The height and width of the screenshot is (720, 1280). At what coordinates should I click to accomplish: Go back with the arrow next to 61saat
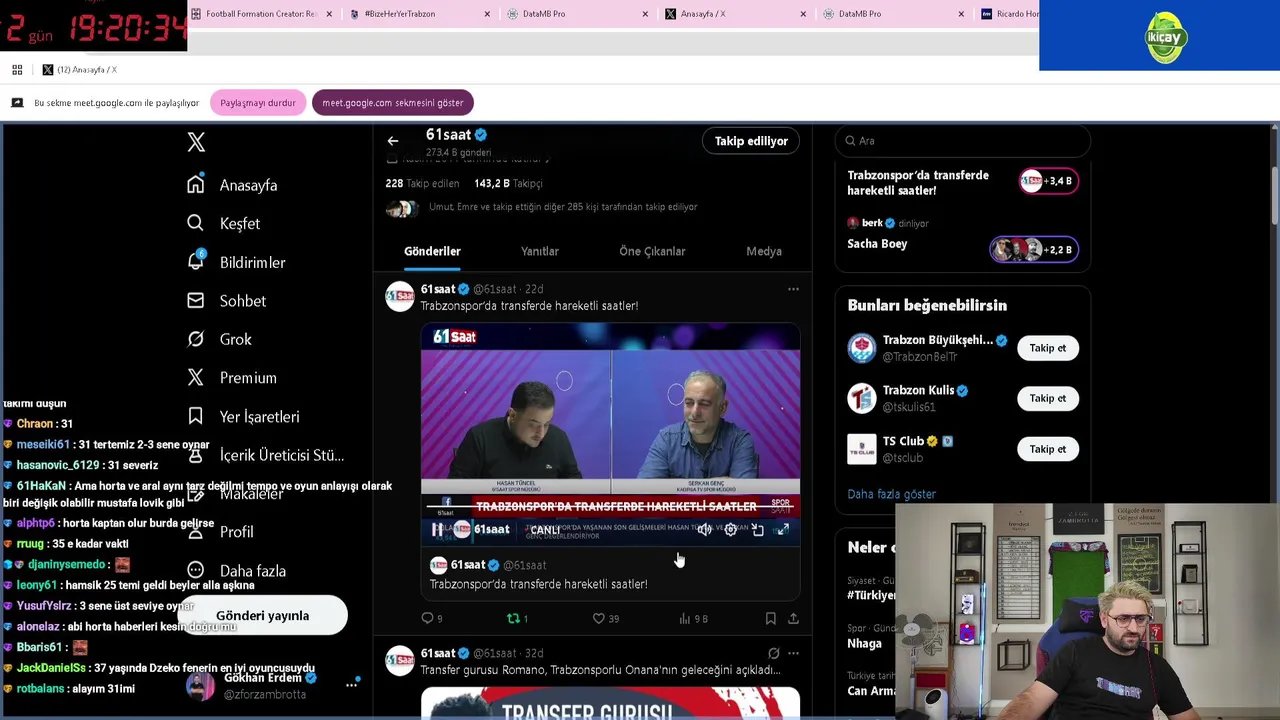[x=393, y=141]
